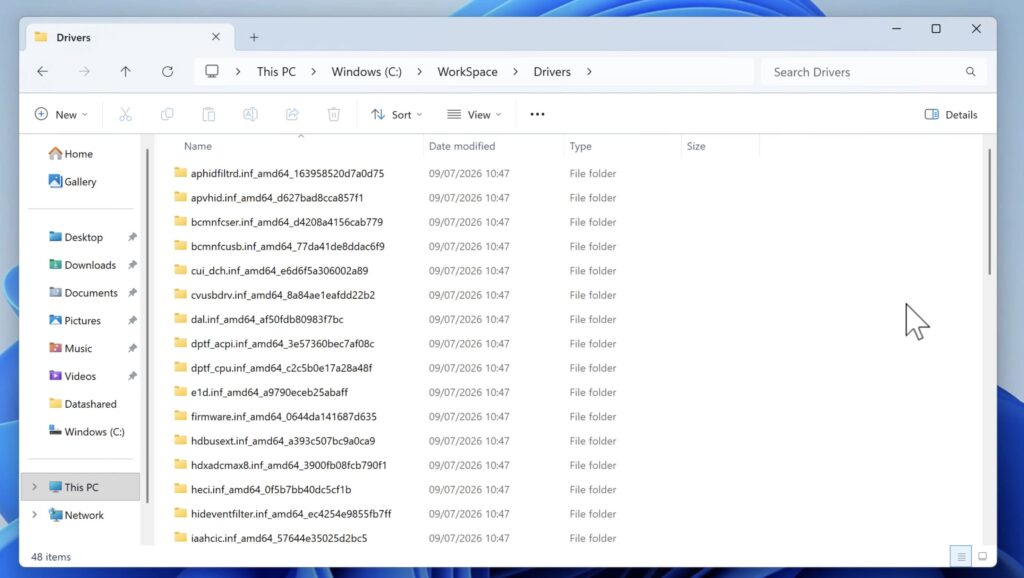Click the Drivers breadcrumb segment

pos(552,72)
